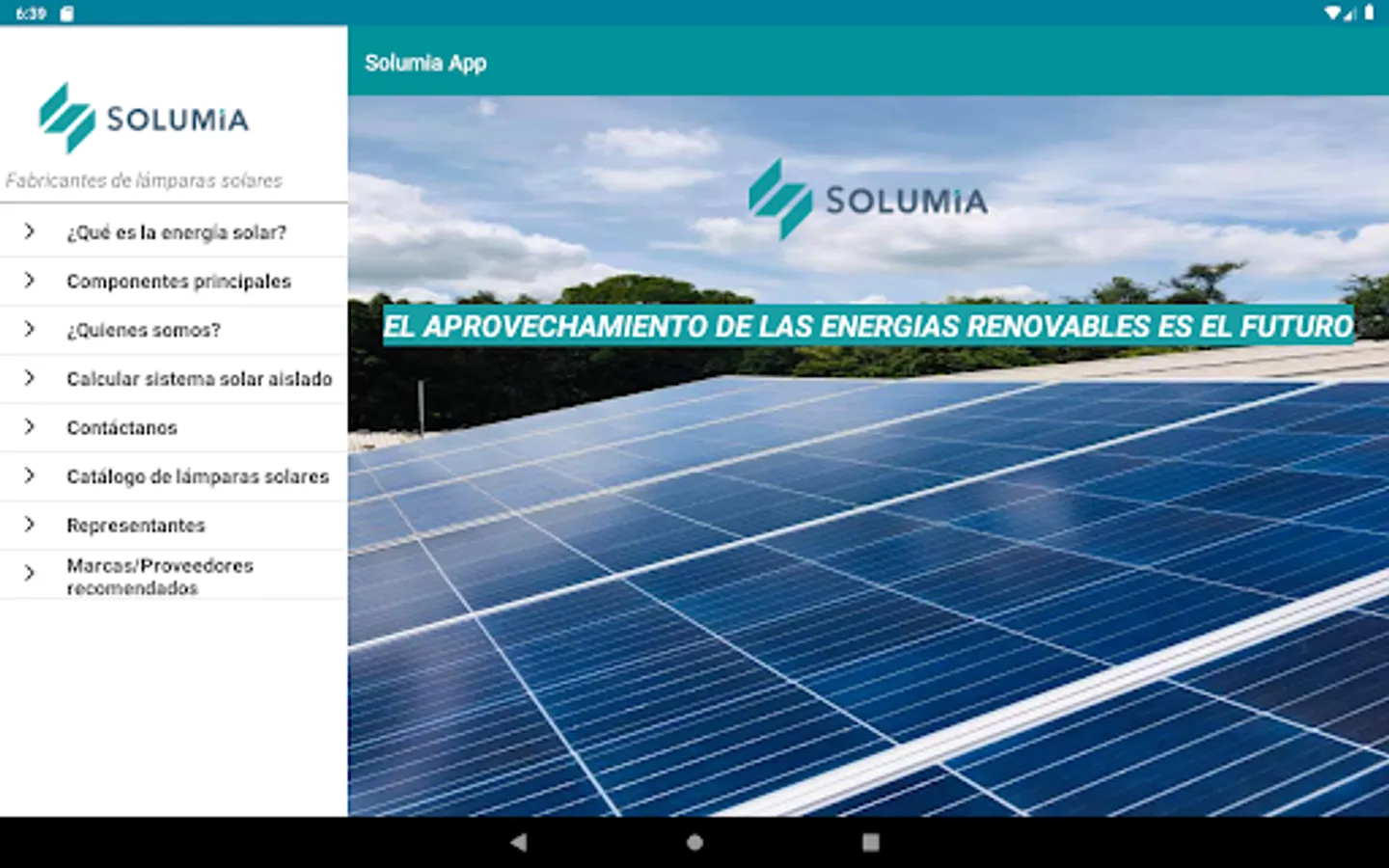Open Marcas/Proveedores recomendados item
Screen dimensions: 1389x868
(174, 576)
